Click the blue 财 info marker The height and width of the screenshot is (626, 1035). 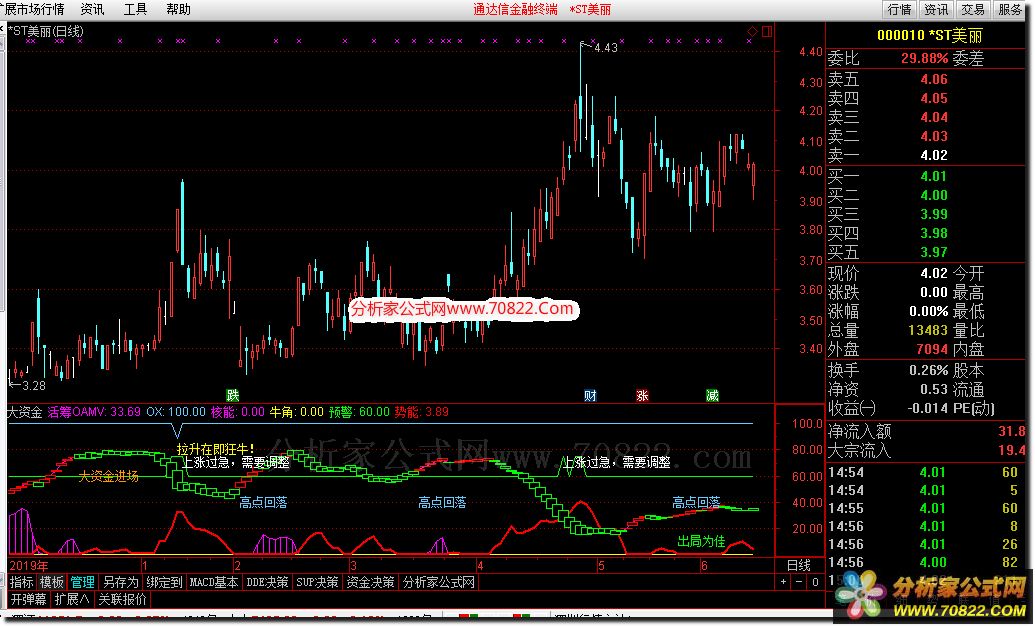coord(590,396)
